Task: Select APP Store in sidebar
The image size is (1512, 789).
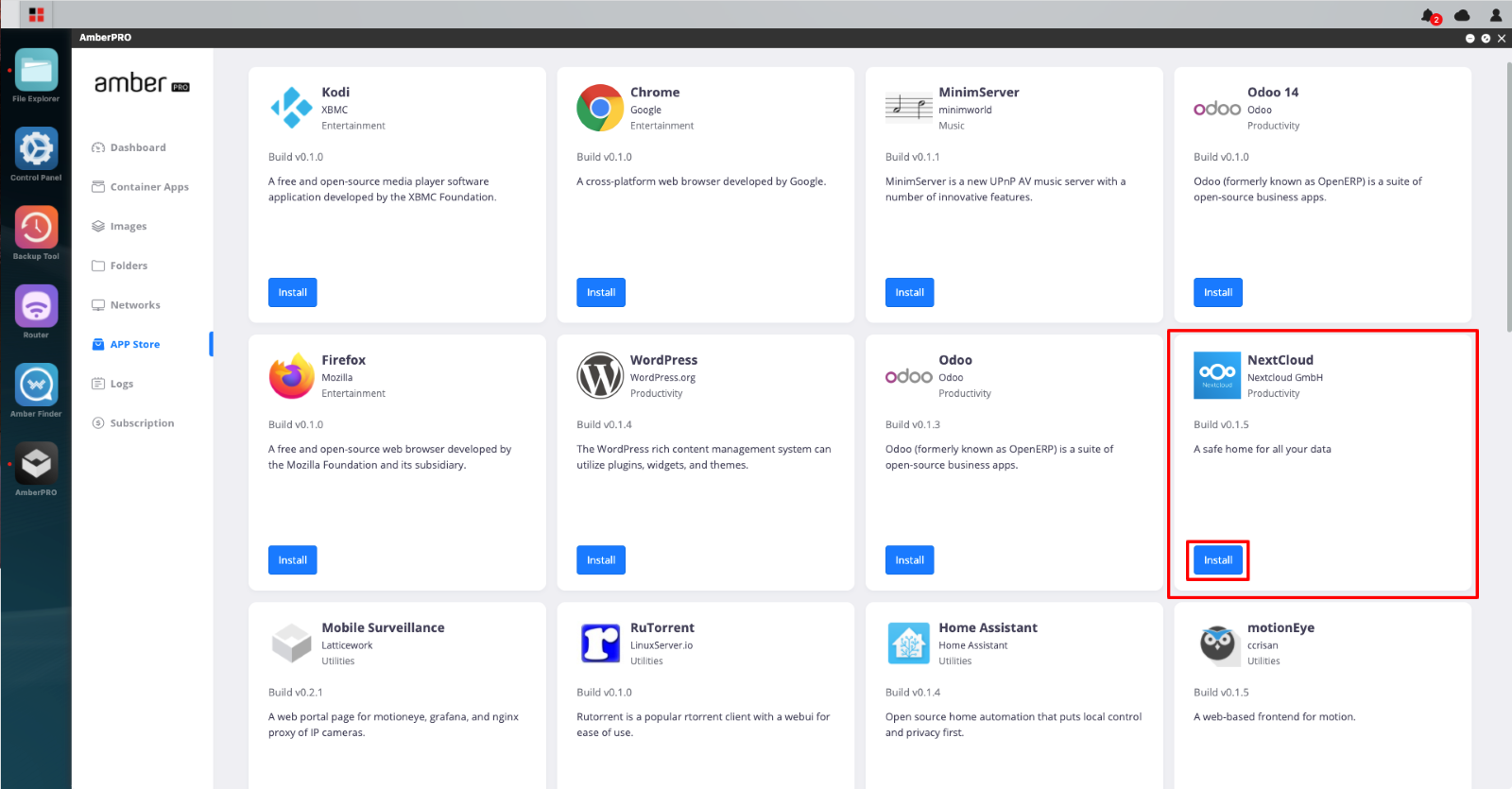Action: (126, 345)
